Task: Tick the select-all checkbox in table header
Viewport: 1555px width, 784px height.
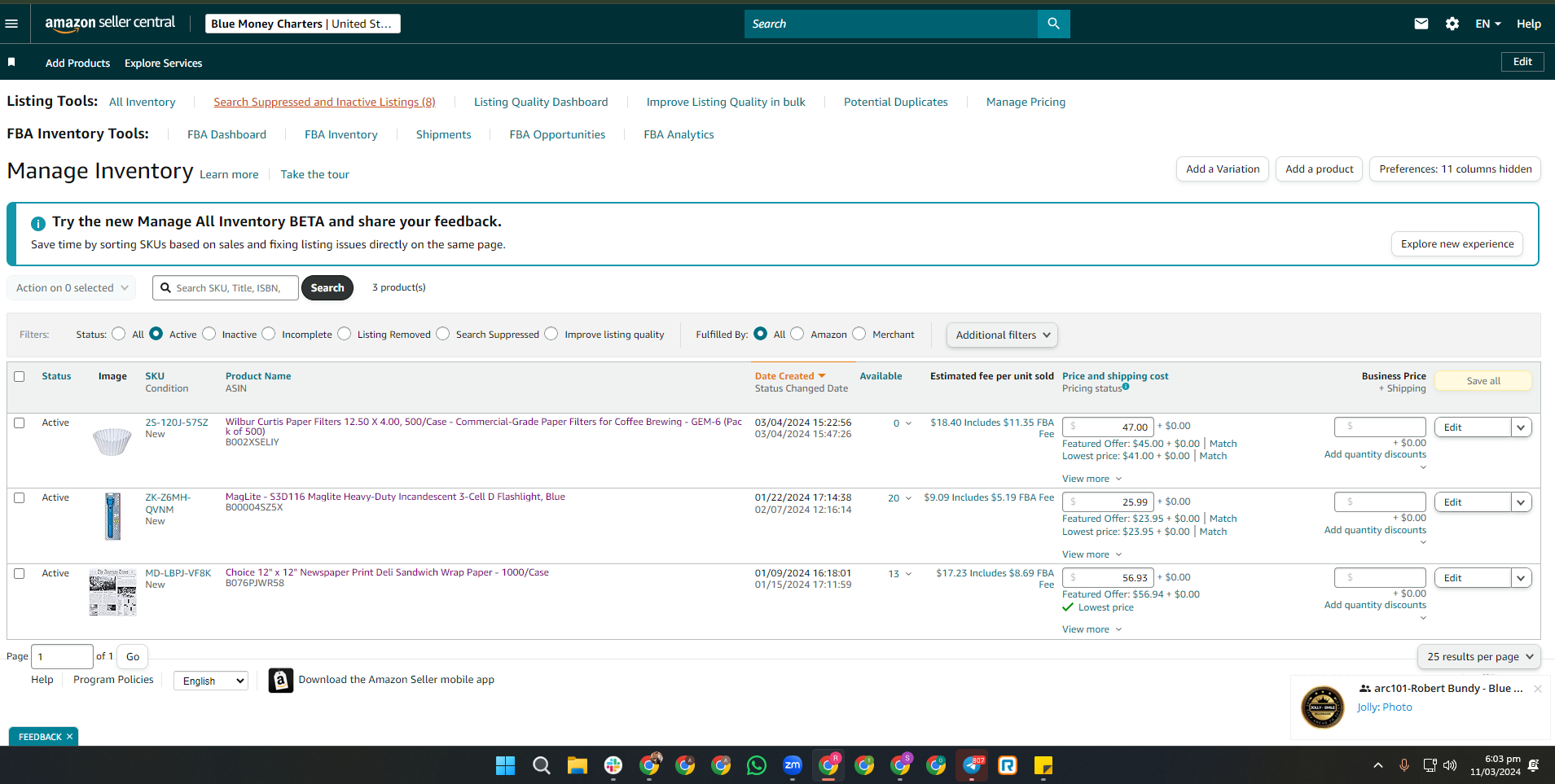Action: [x=20, y=376]
